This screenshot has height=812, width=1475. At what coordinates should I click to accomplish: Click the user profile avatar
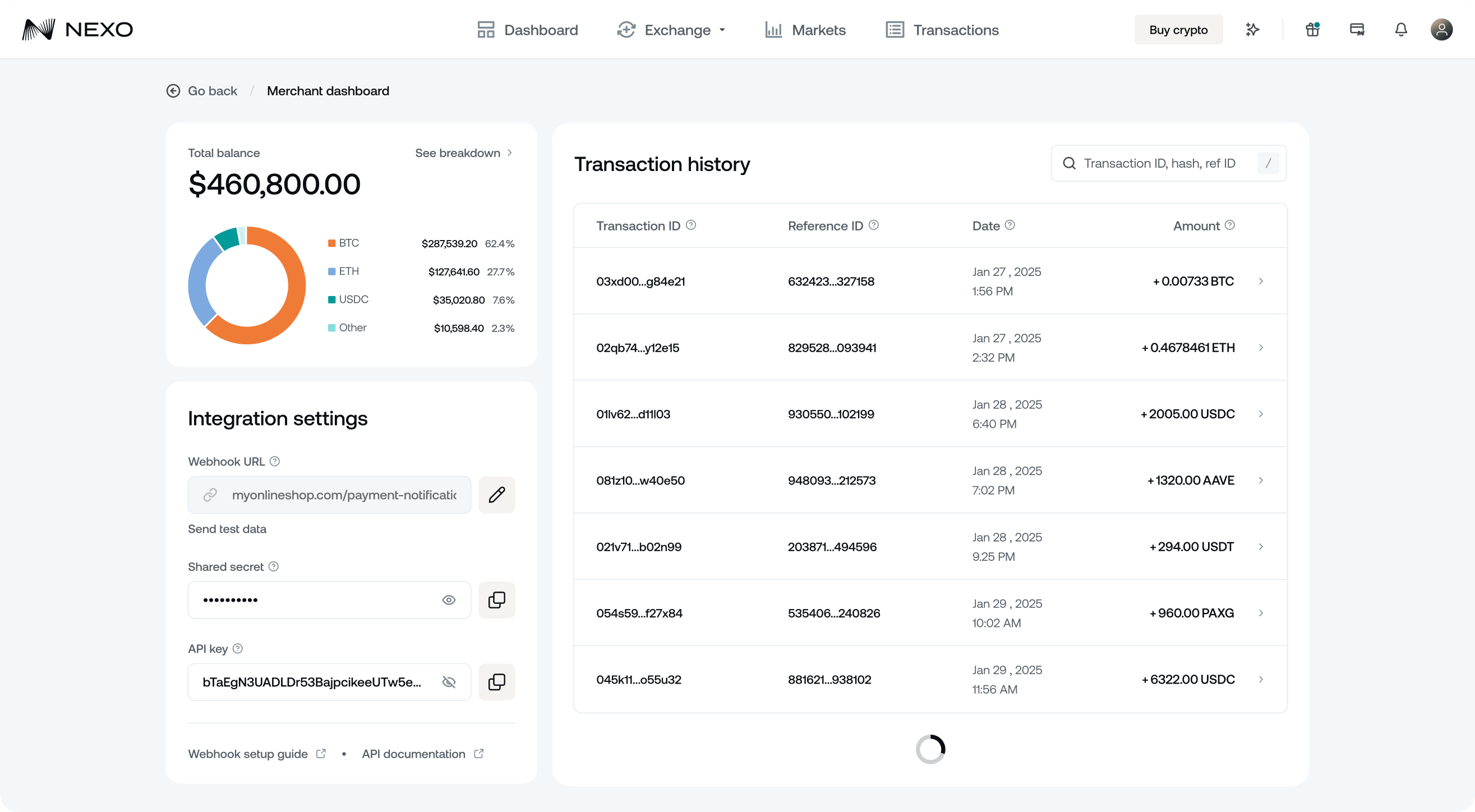click(1441, 30)
